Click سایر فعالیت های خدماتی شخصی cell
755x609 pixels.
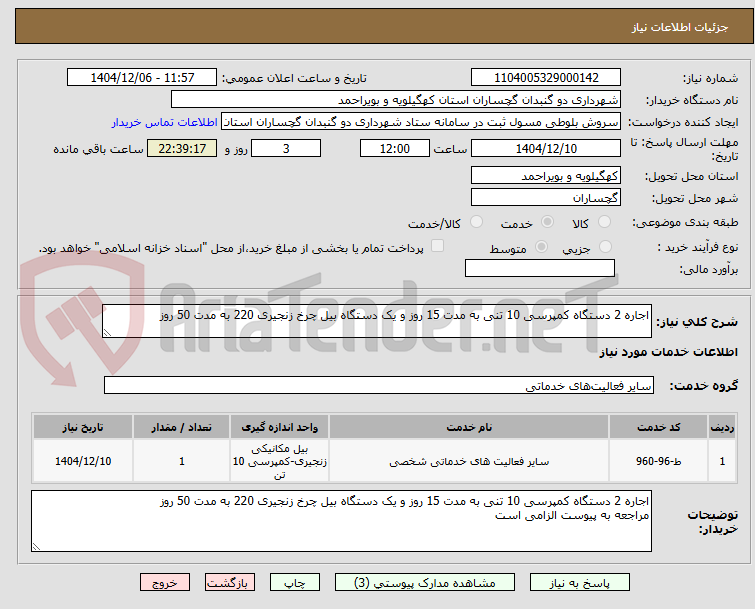tap(469, 461)
